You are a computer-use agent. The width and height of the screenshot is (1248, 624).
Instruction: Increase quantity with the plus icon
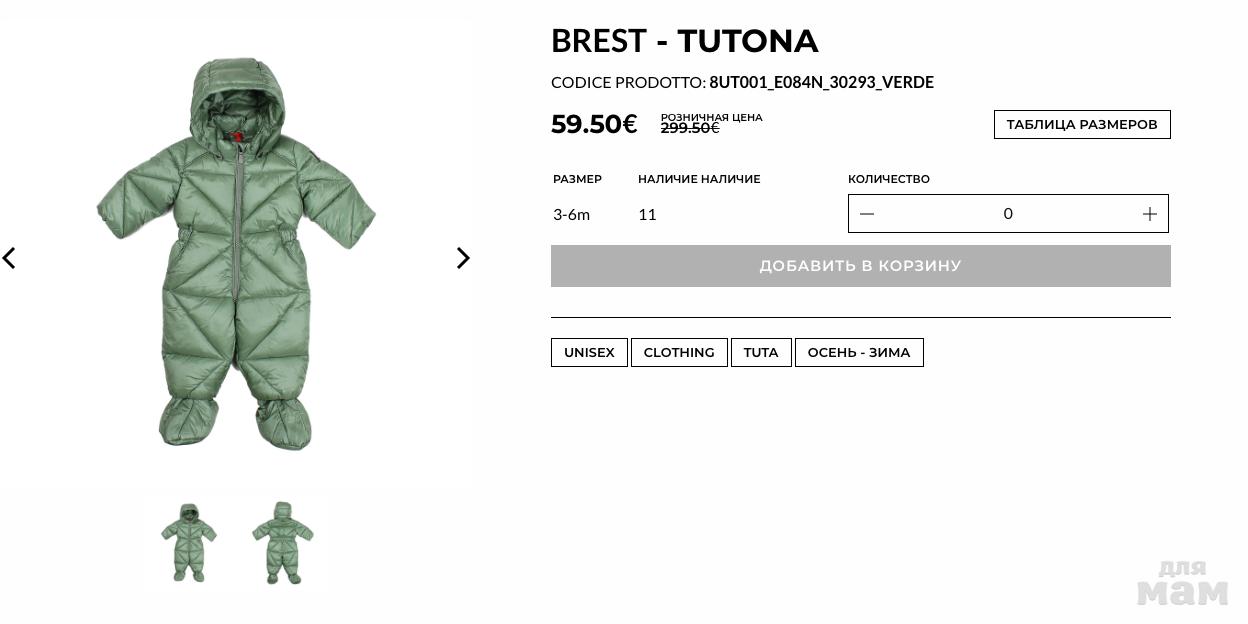(x=1149, y=214)
